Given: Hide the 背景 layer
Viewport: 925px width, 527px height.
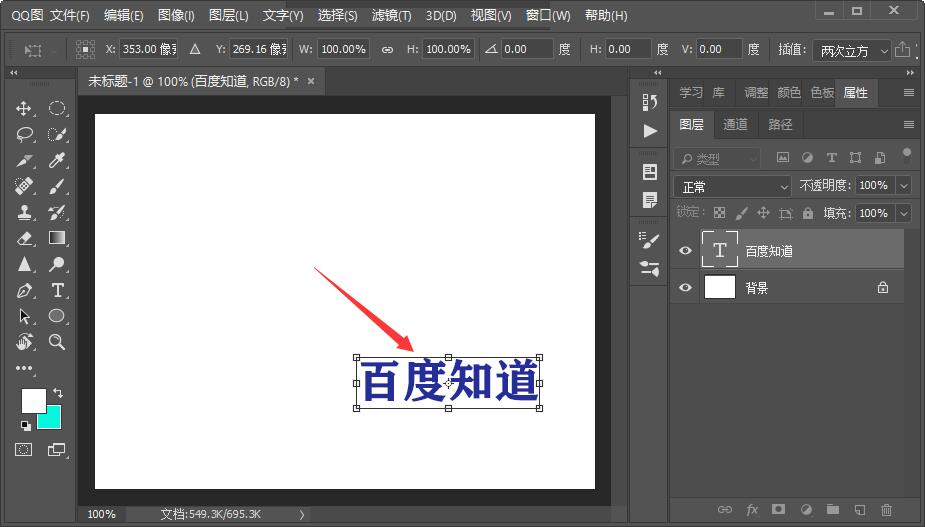Looking at the screenshot, I should click(685, 287).
